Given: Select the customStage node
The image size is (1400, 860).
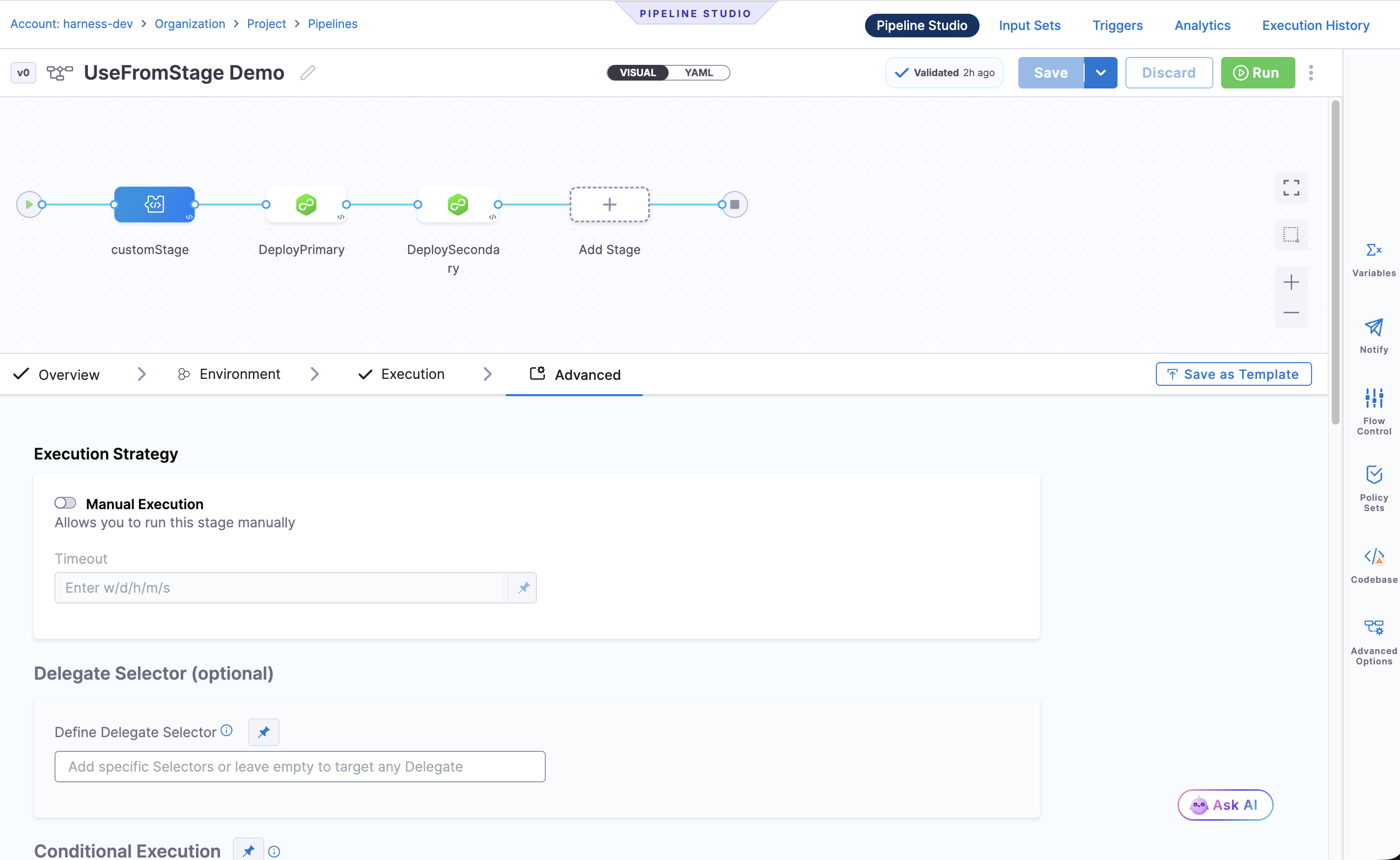Looking at the screenshot, I should coord(154,204).
